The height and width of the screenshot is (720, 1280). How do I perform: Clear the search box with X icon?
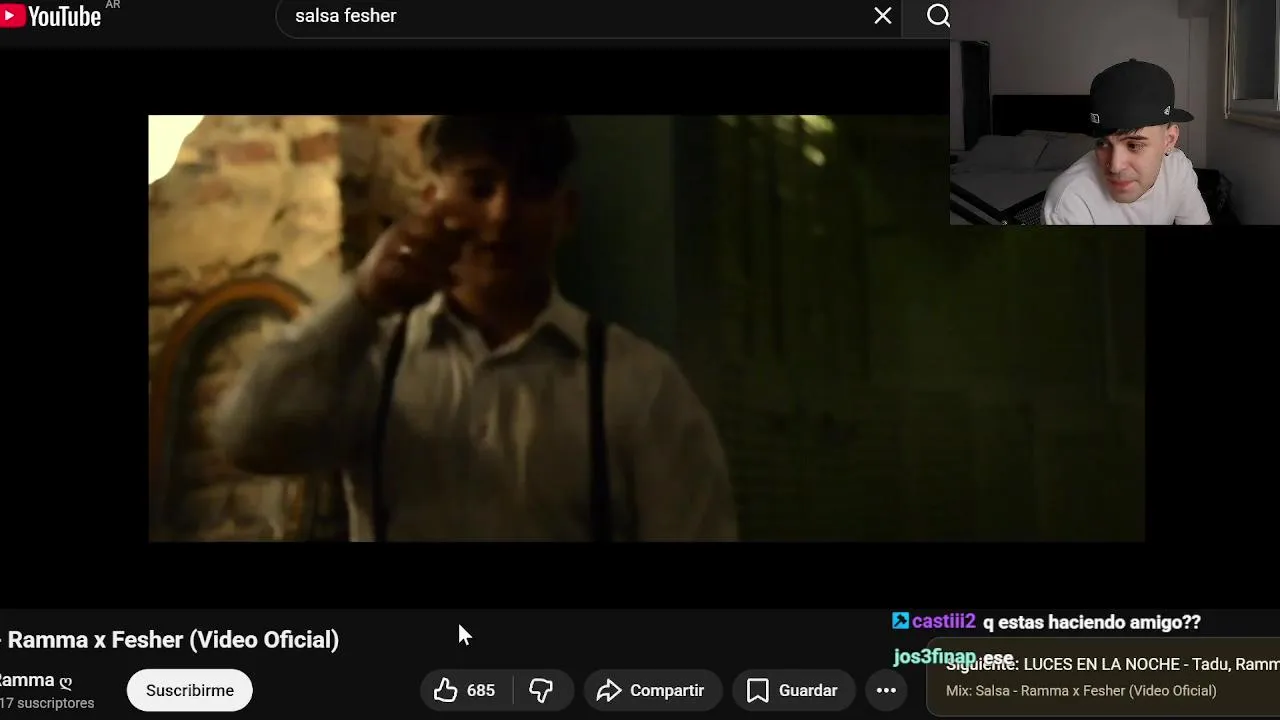883,16
